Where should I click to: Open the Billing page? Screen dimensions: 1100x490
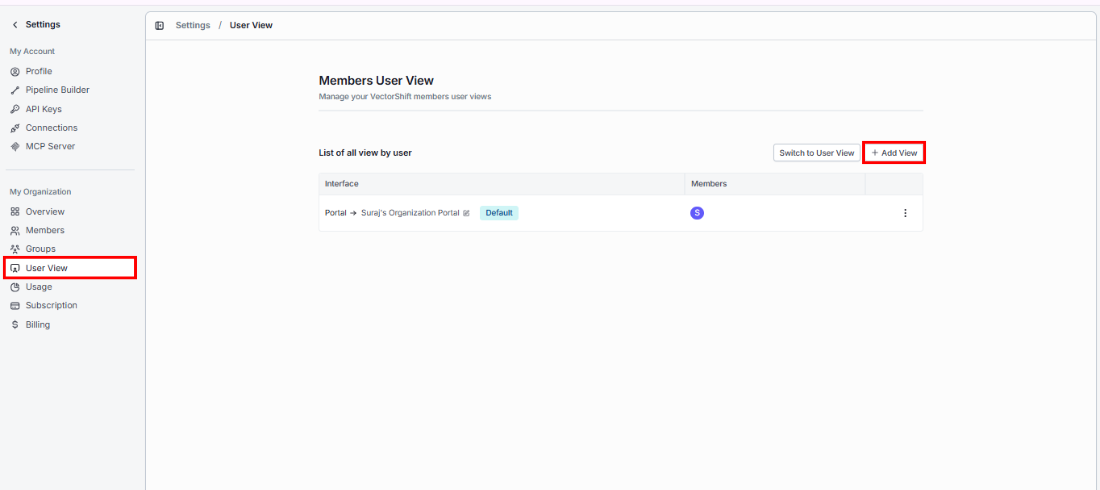[x=38, y=325]
